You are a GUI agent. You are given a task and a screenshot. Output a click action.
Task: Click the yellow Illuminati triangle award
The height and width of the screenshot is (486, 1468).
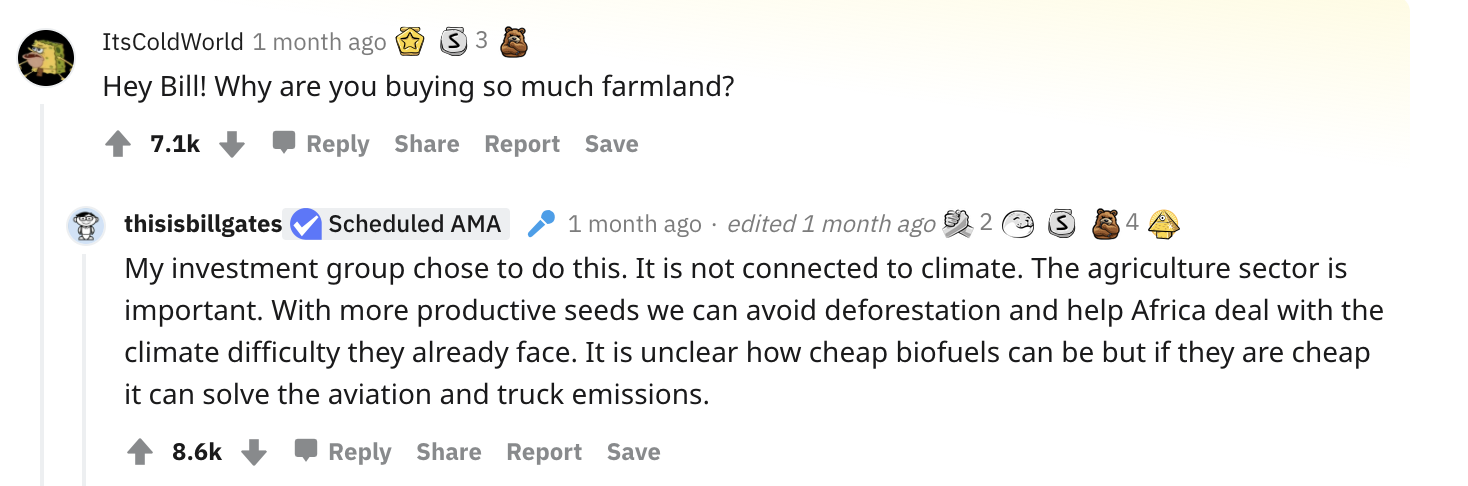(x=1161, y=223)
